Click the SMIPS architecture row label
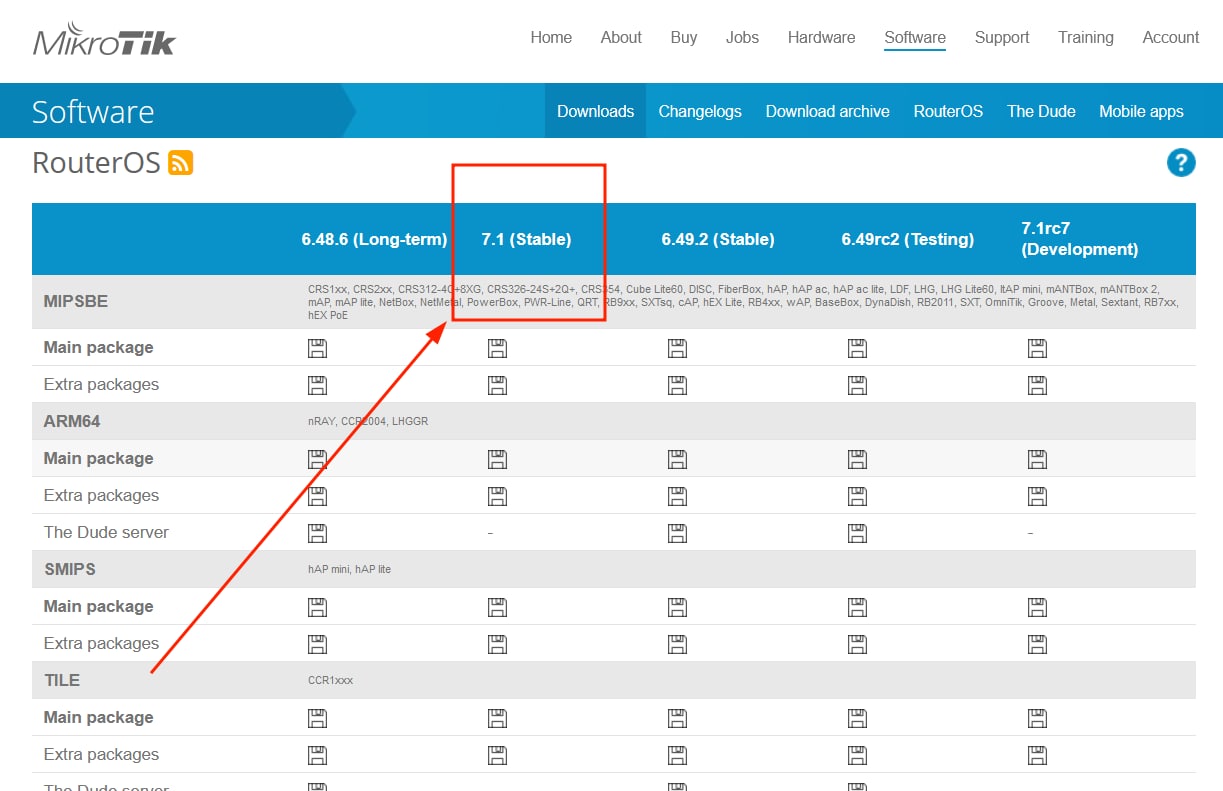 70,569
